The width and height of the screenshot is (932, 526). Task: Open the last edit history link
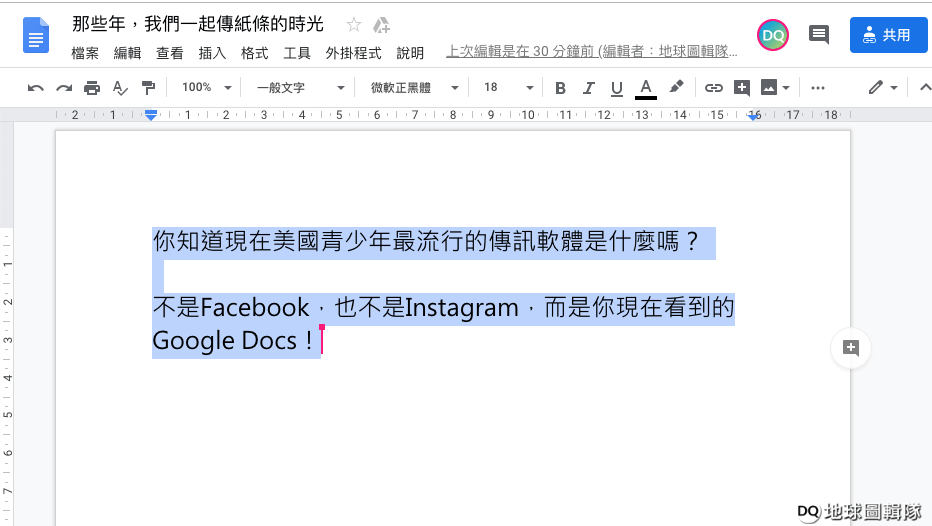pyautogui.click(x=591, y=51)
